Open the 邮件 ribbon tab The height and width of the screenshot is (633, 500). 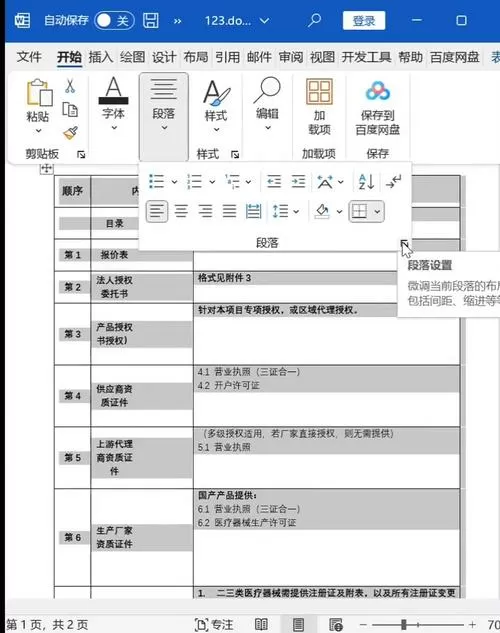(x=259, y=57)
